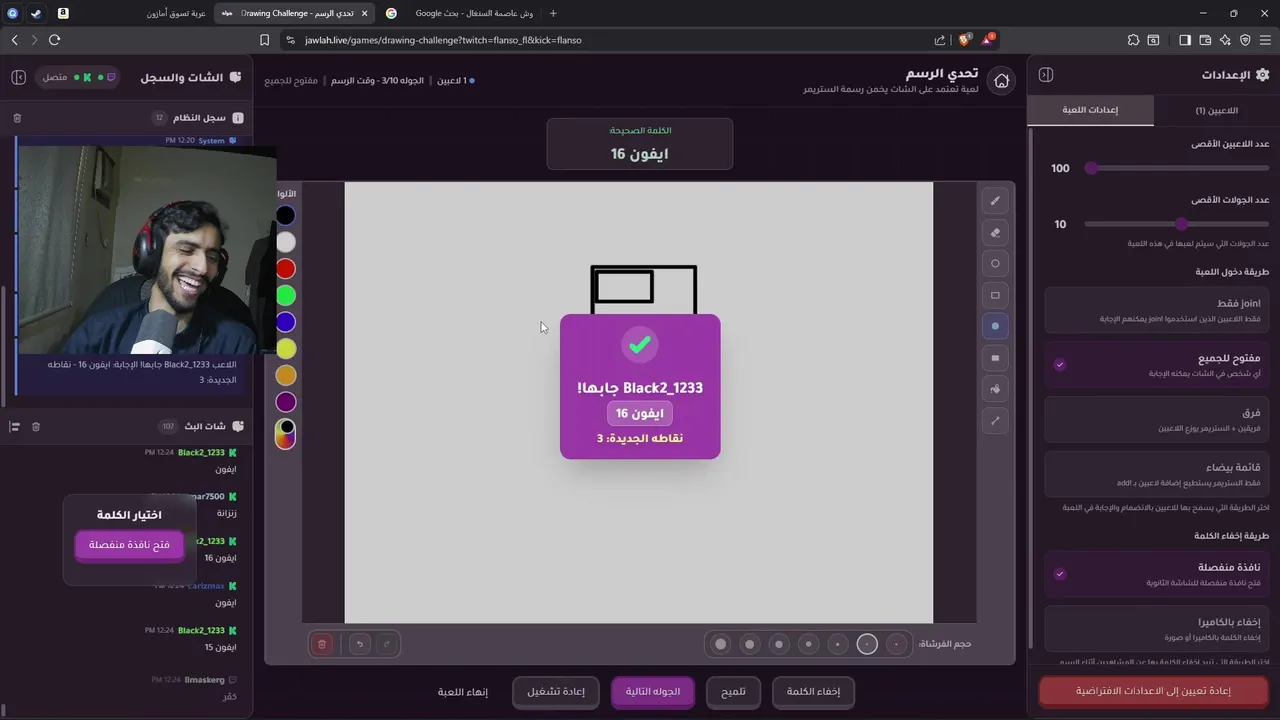Click فتح نافذة منفصلة button
Screen dimensions: 1280x720
(129, 545)
